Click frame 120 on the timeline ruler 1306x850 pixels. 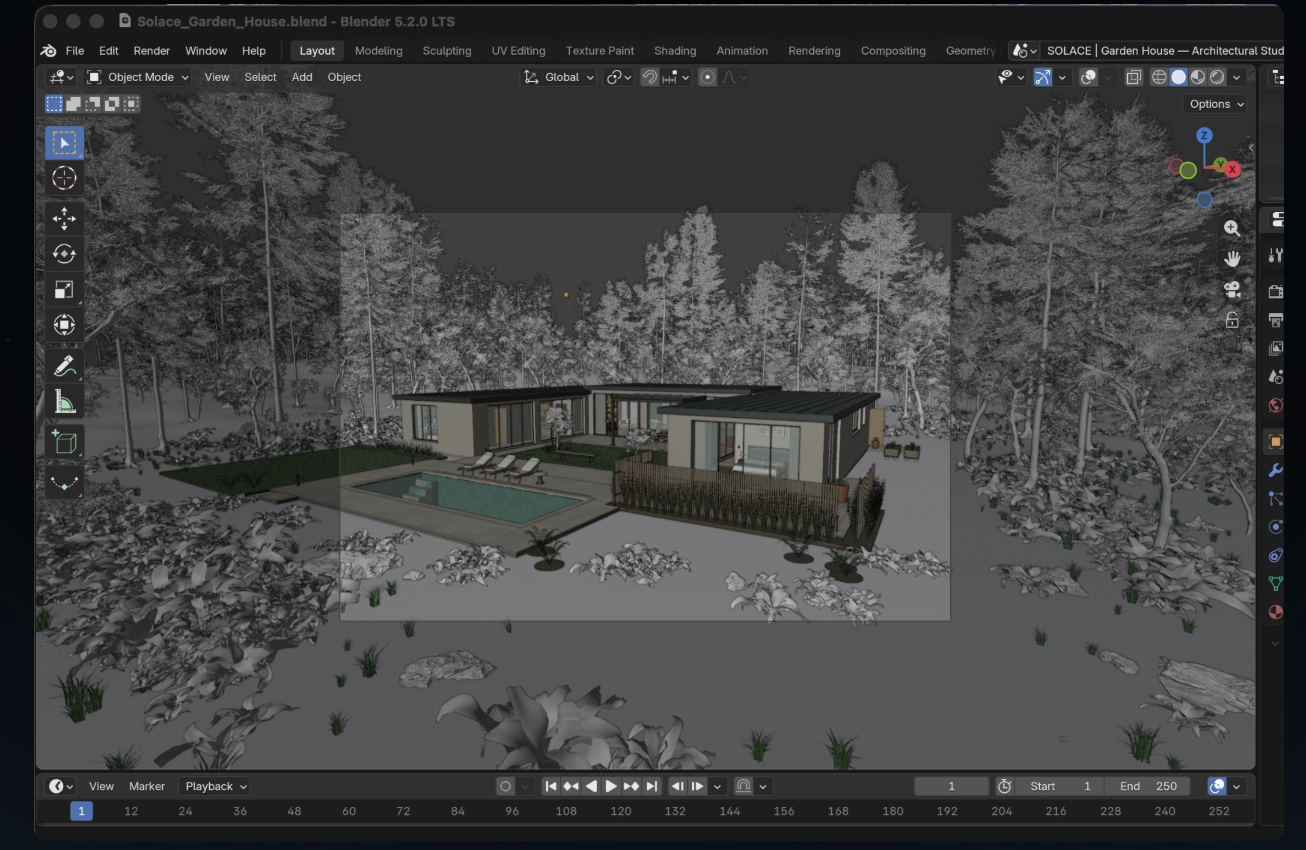point(621,811)
